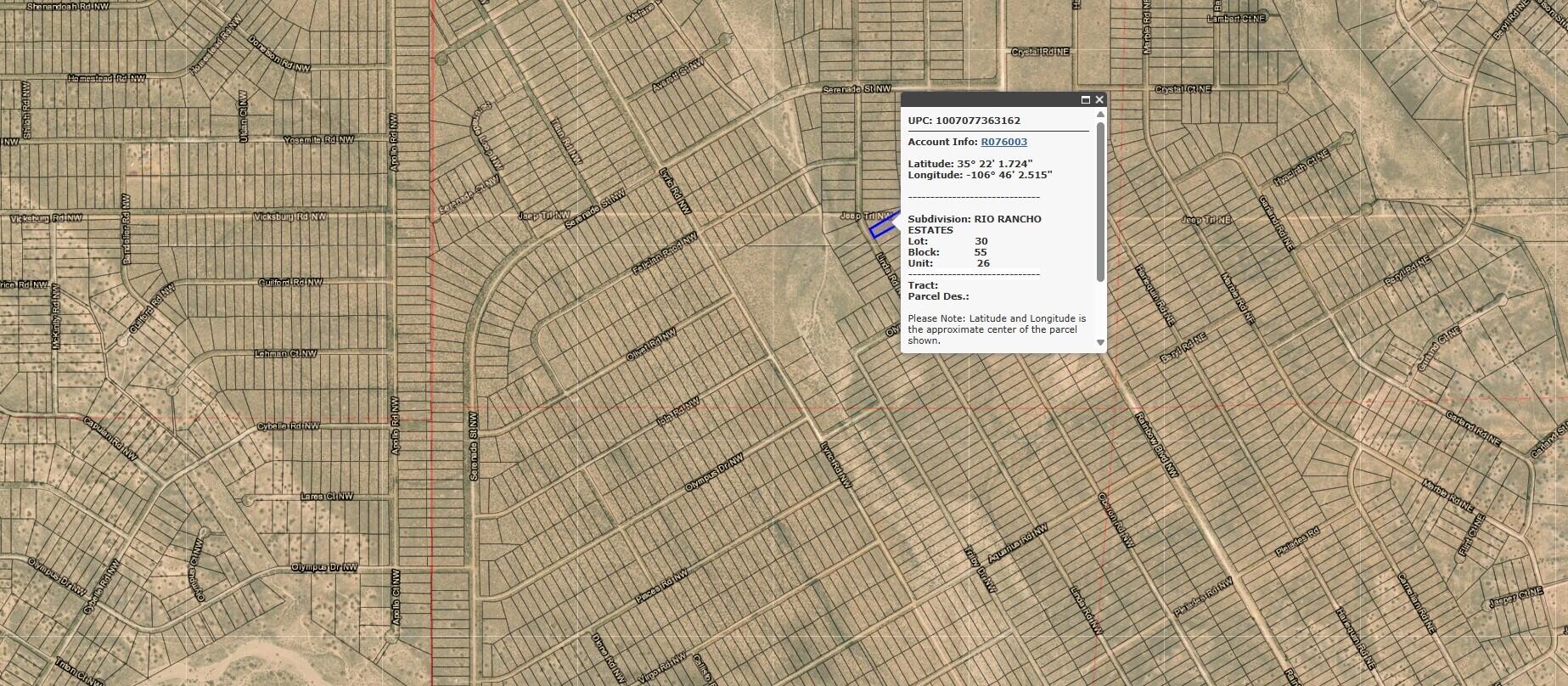Viewport: 1568px width, 686px height.
Task: Click the Please Note disclaimer text
Action: 997,329
